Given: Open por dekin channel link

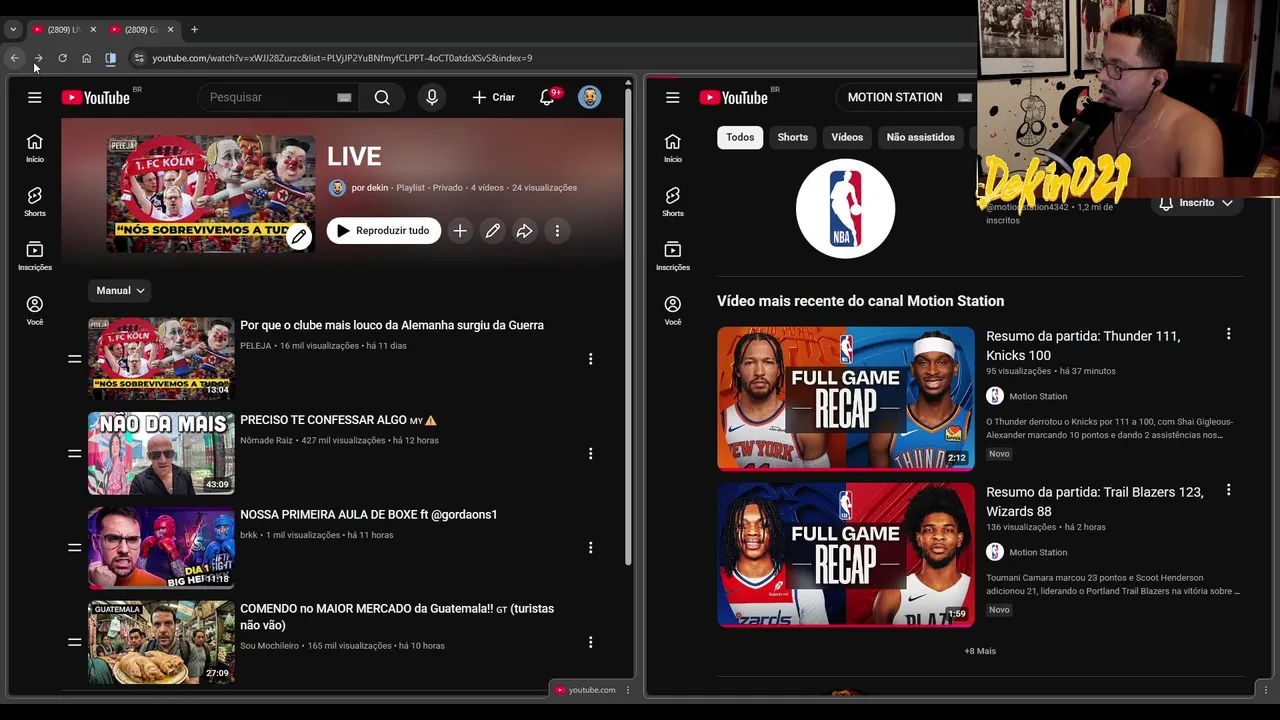Looking at the screenshot, I should (x=369, y=188).
